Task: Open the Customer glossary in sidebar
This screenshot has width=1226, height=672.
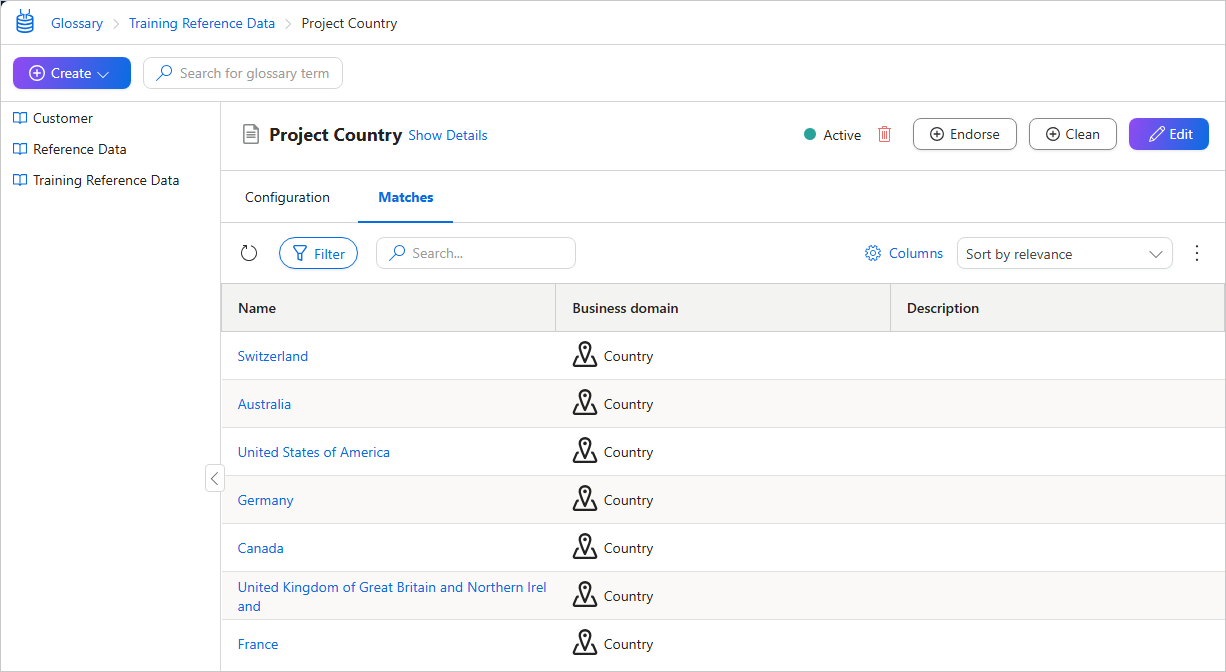Action: tap(63, 118)
